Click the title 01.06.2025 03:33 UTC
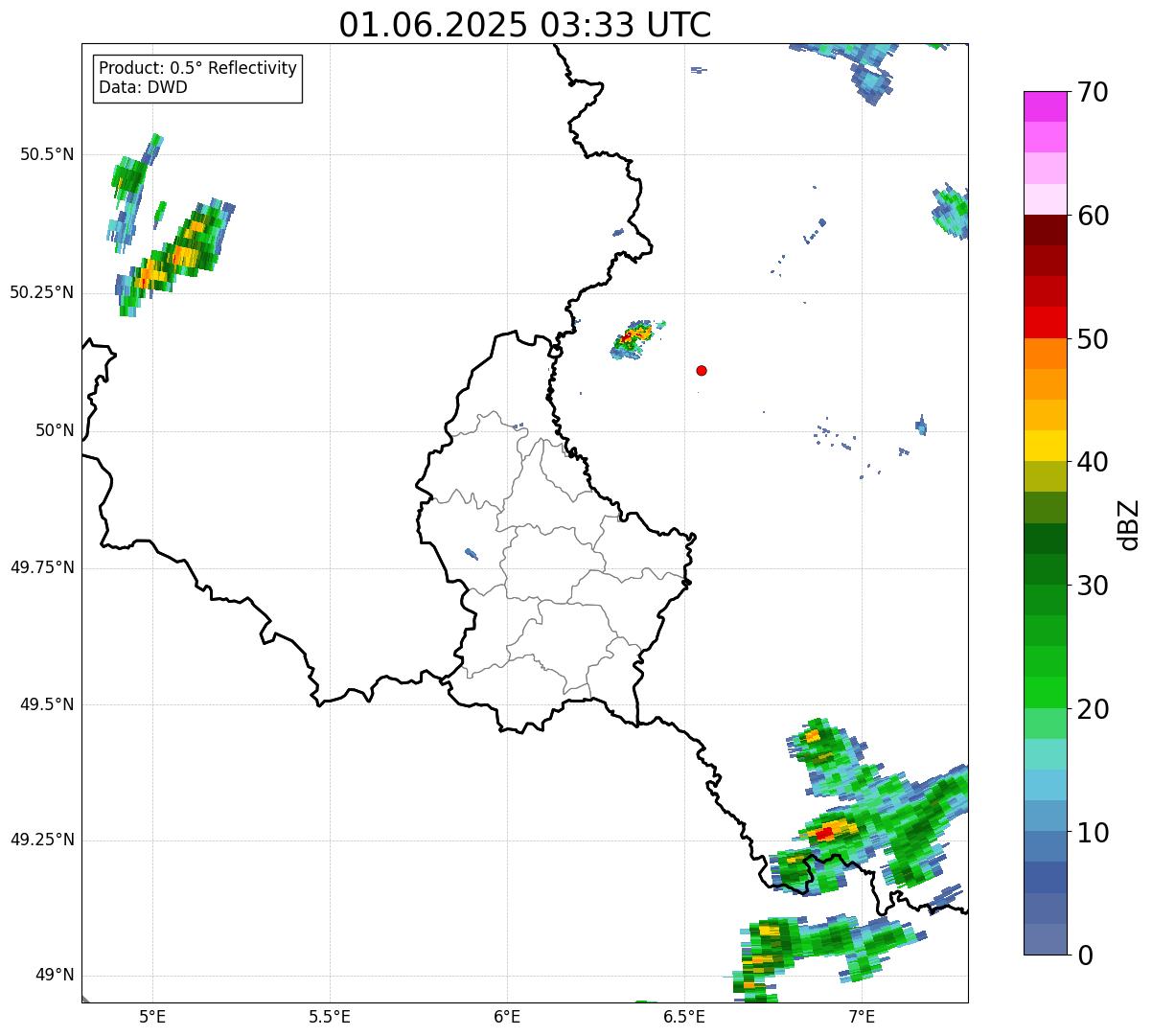The height and width of the screenshot is (1036, 1152). [x=525, y=25]
